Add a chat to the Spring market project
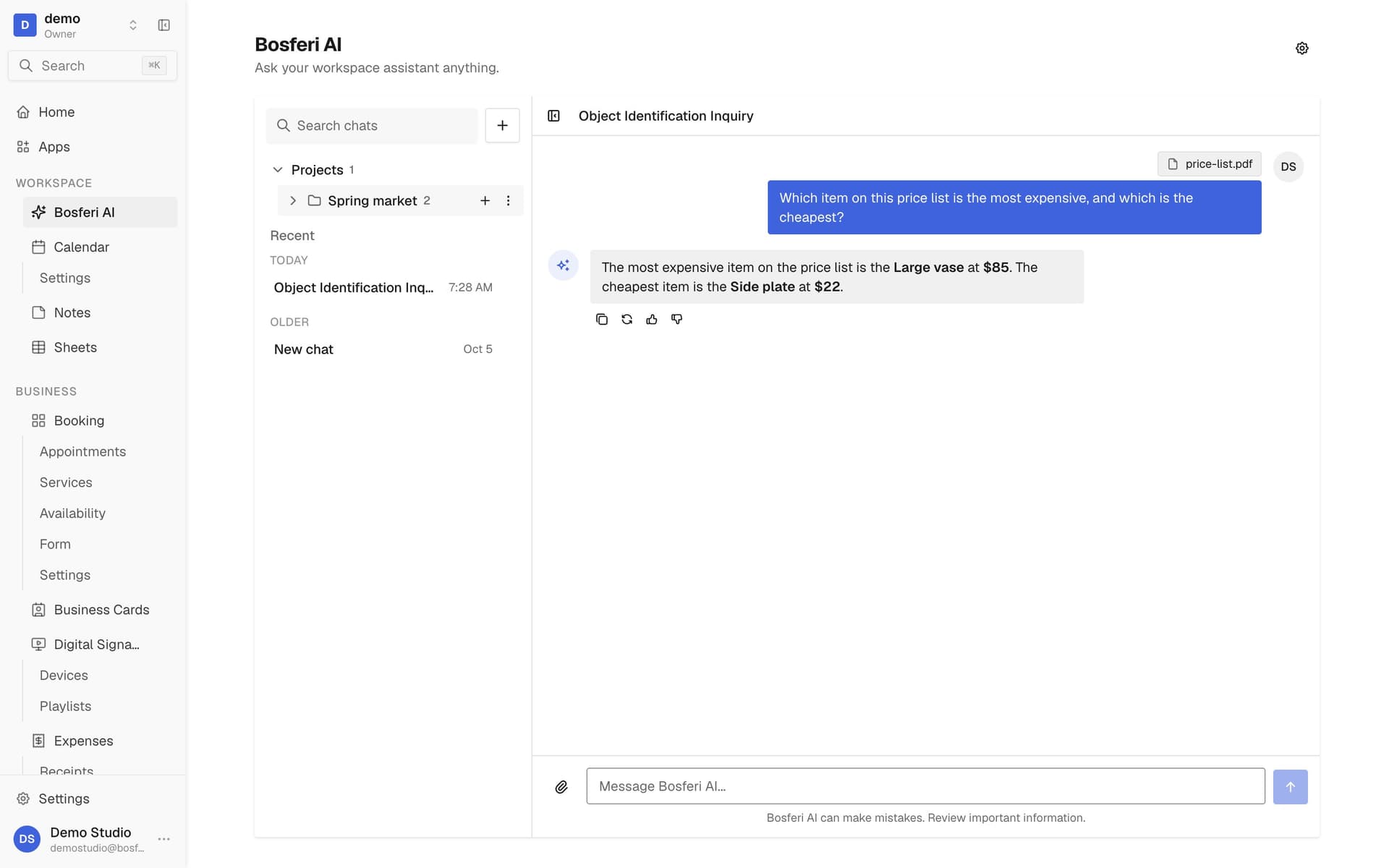Screen dimensions: 1389x868 click(485, 200)
